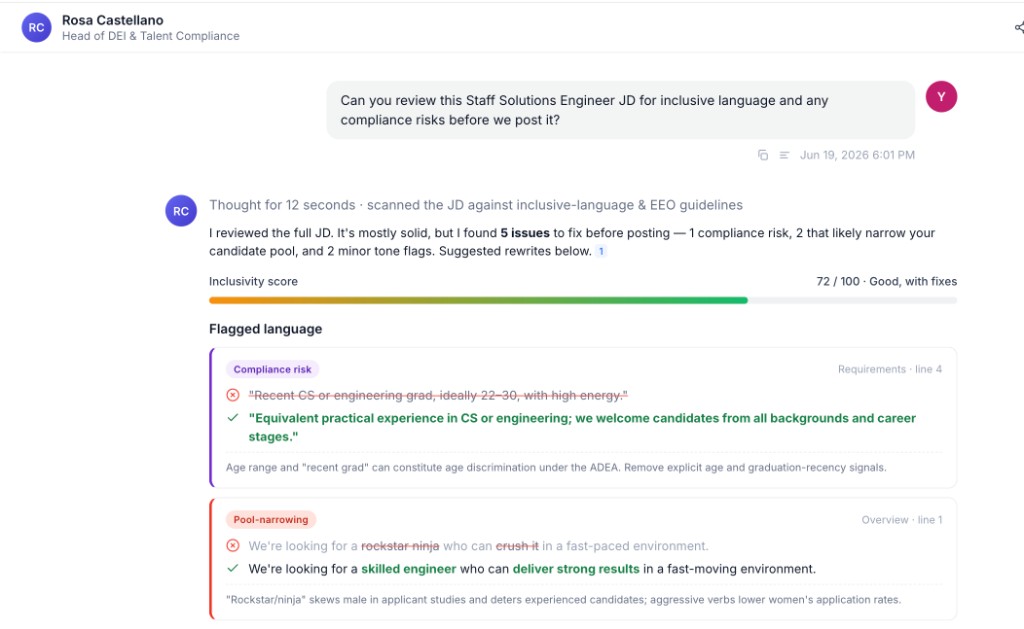Viewport: 1024px width, 629px height.
Task: Click the green check beside 'skilled engineer' rewrite
Action: pos(232,568)
